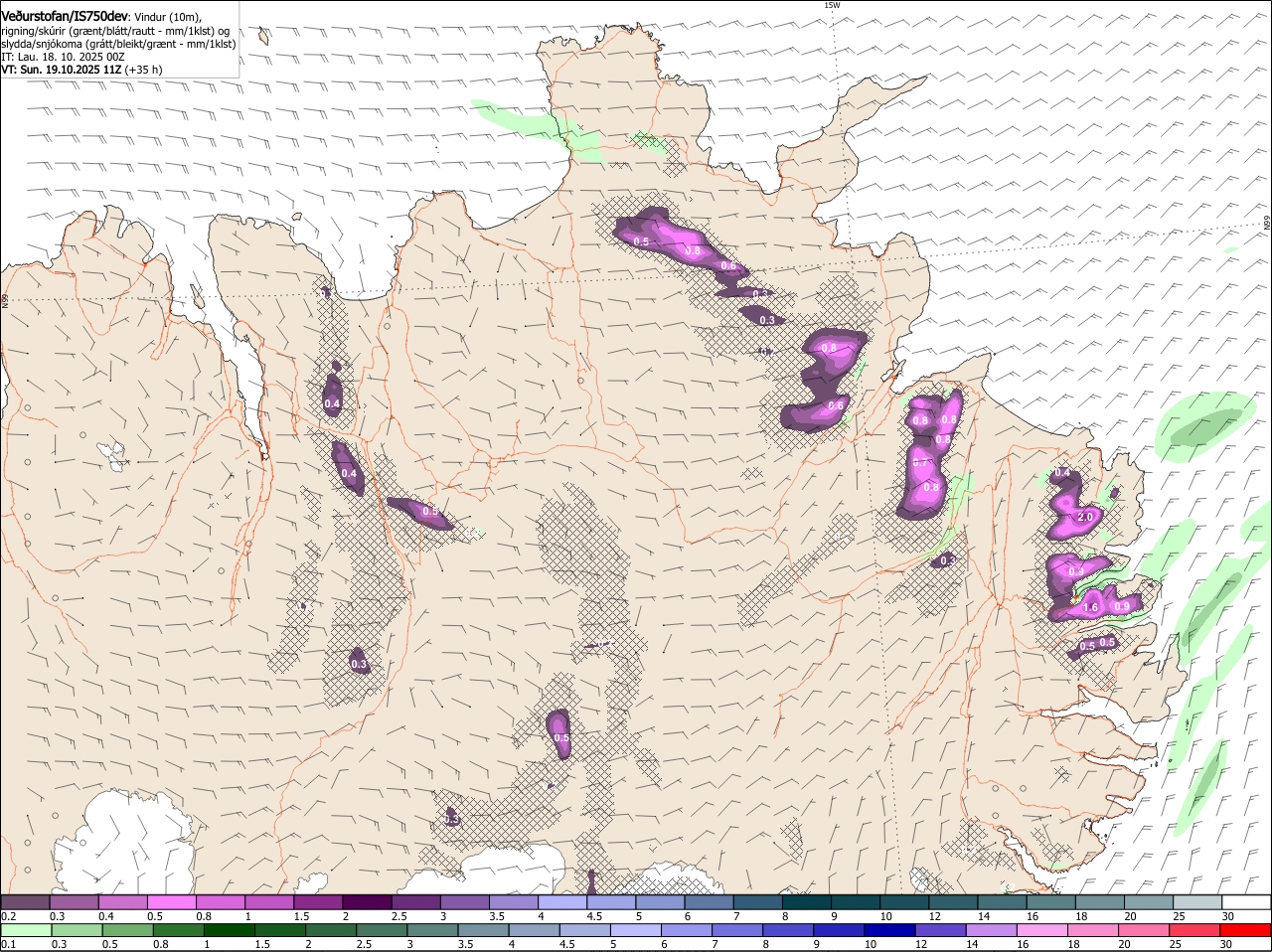Screen dimensions: 1272x952
Task: Click the '15W' longitude label
Action: [832, 5]
